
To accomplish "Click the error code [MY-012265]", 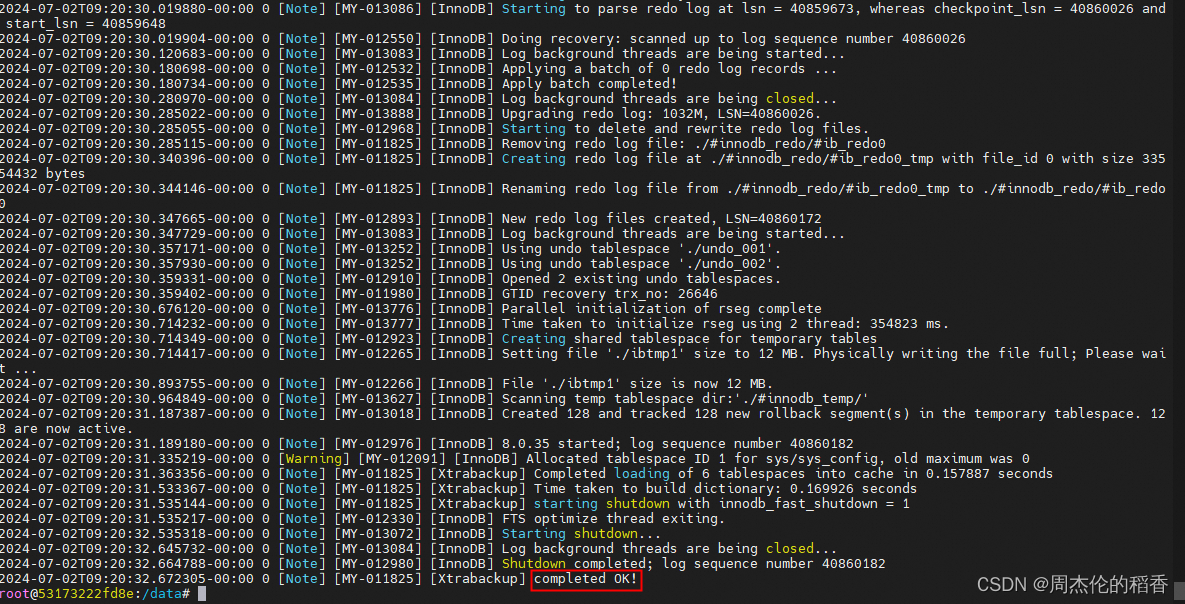I will tap(379, 354).
